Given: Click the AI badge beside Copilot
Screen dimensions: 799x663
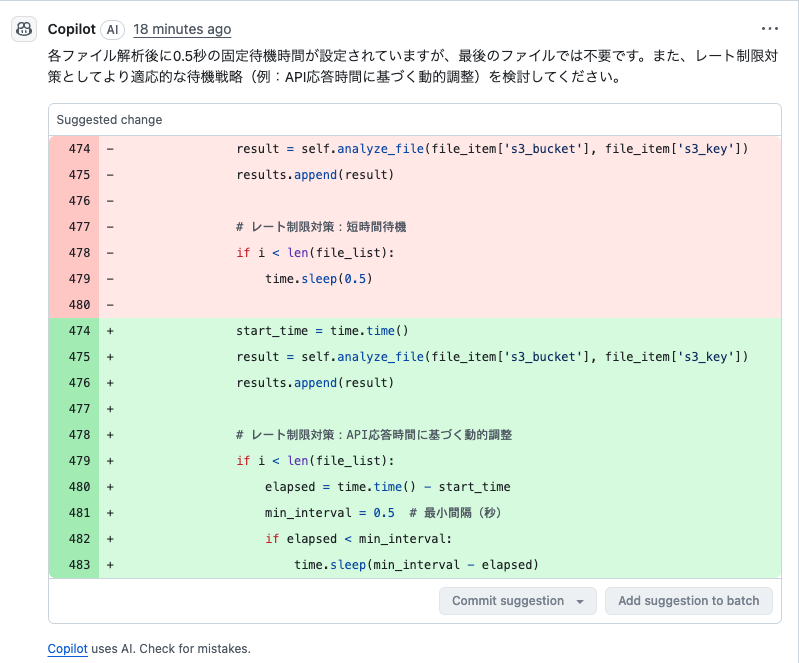Looking at the screenshot, I should pos(113,30).
